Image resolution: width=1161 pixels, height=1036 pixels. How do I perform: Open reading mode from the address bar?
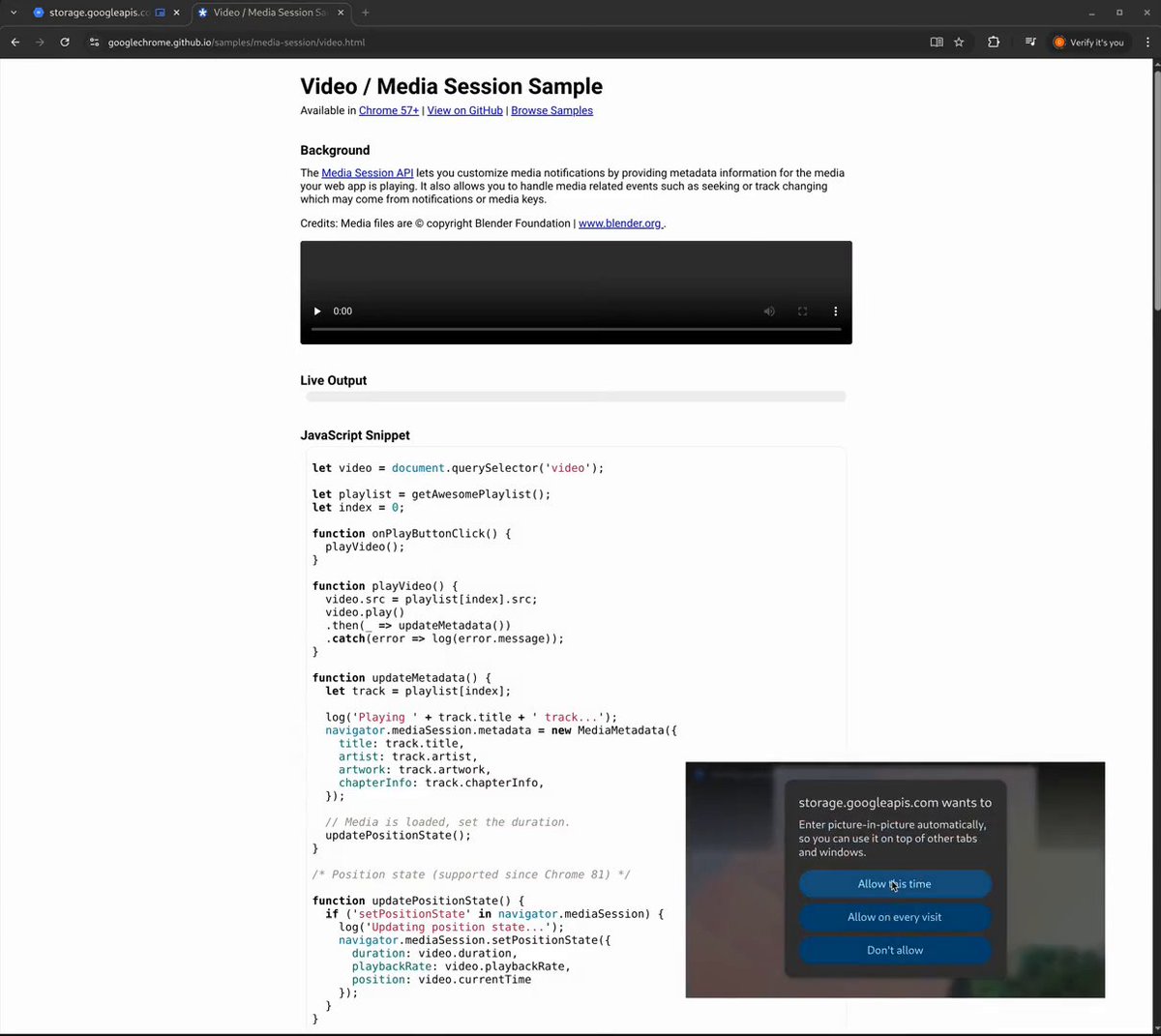(x=937, y=43)
